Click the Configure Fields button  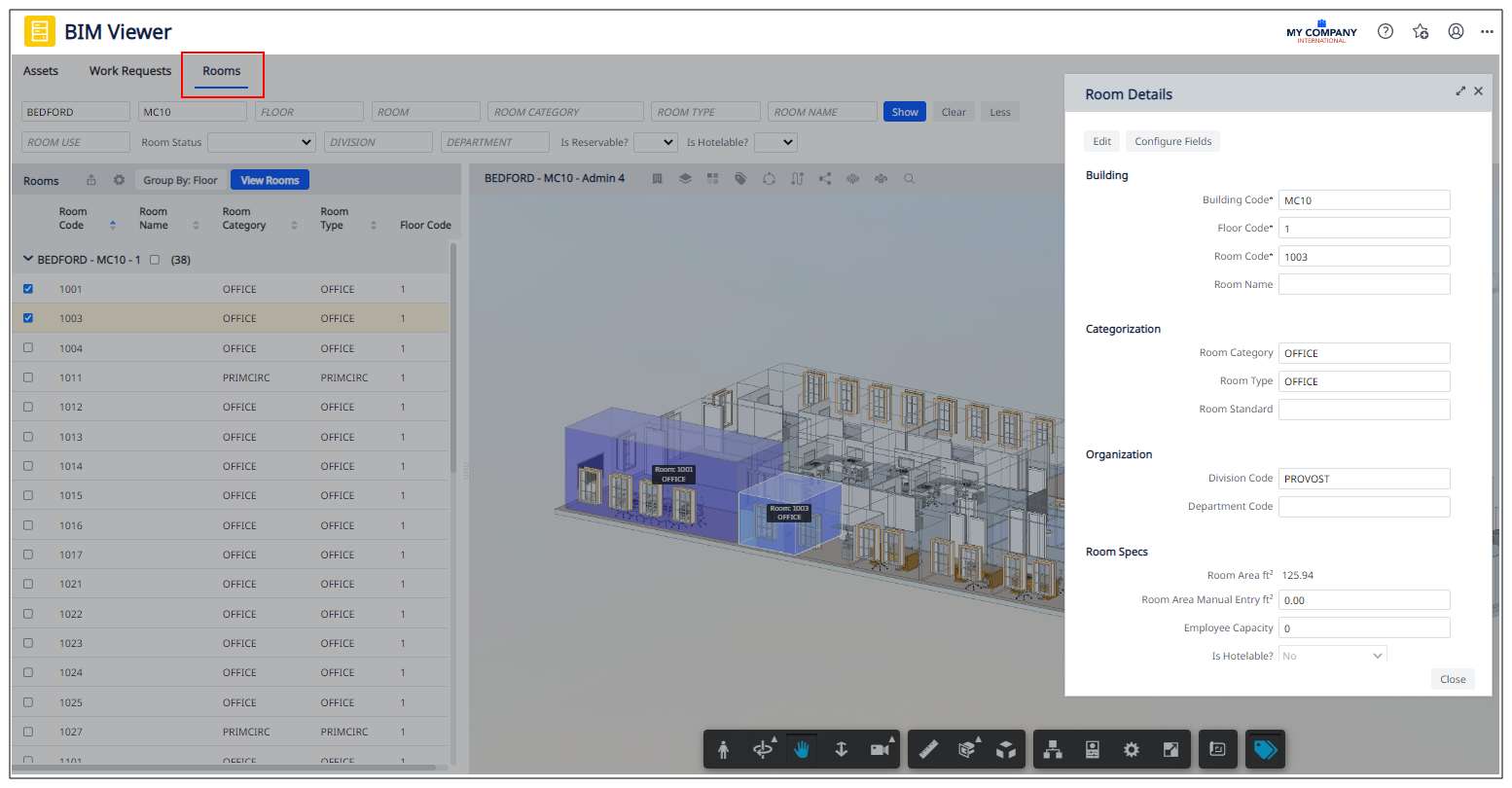[x=1172, y=141]
